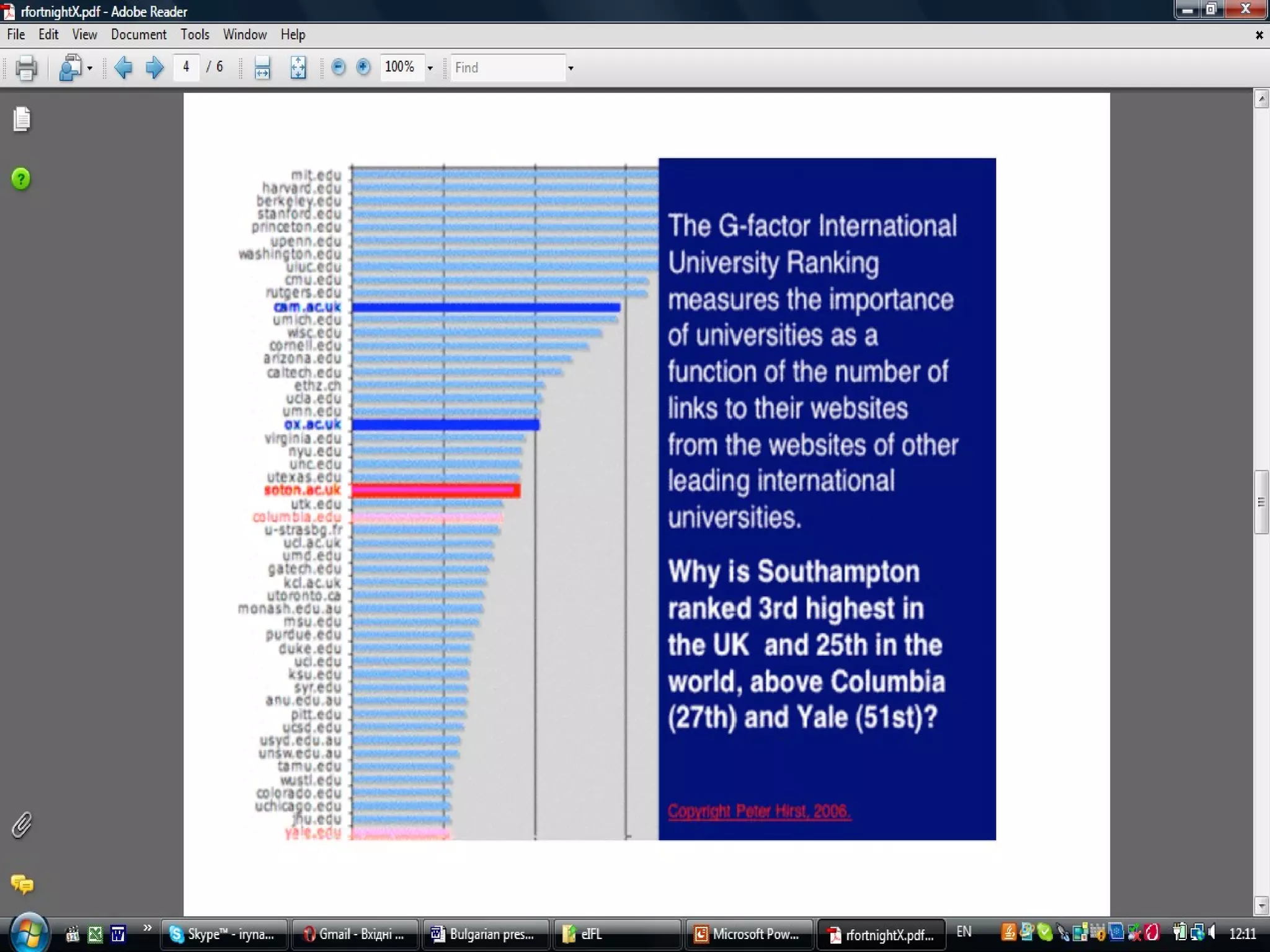Open the Tools menu
This screenshot has width=1270, height=952.
coord(195,35)
